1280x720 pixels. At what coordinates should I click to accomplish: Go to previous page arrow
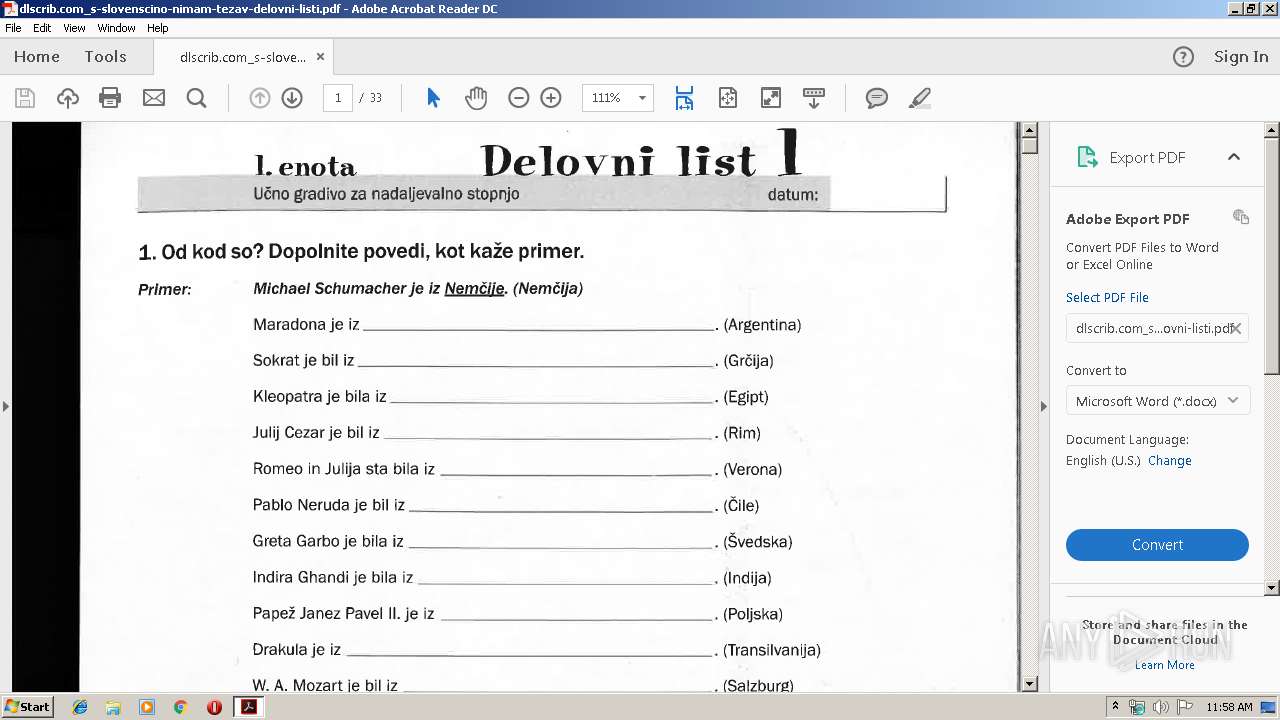pos(260,98)
